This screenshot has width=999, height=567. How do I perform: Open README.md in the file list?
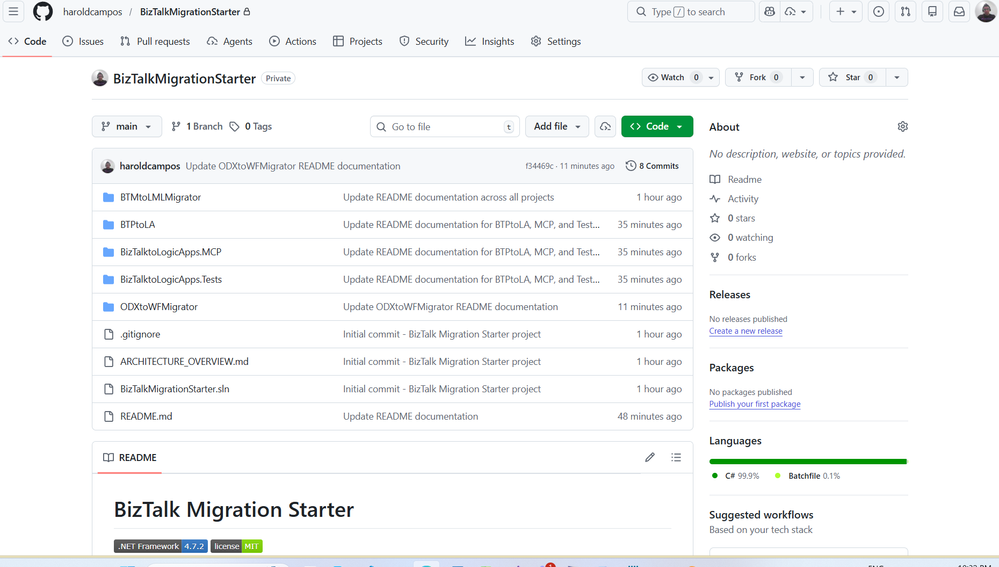[146, 417]
